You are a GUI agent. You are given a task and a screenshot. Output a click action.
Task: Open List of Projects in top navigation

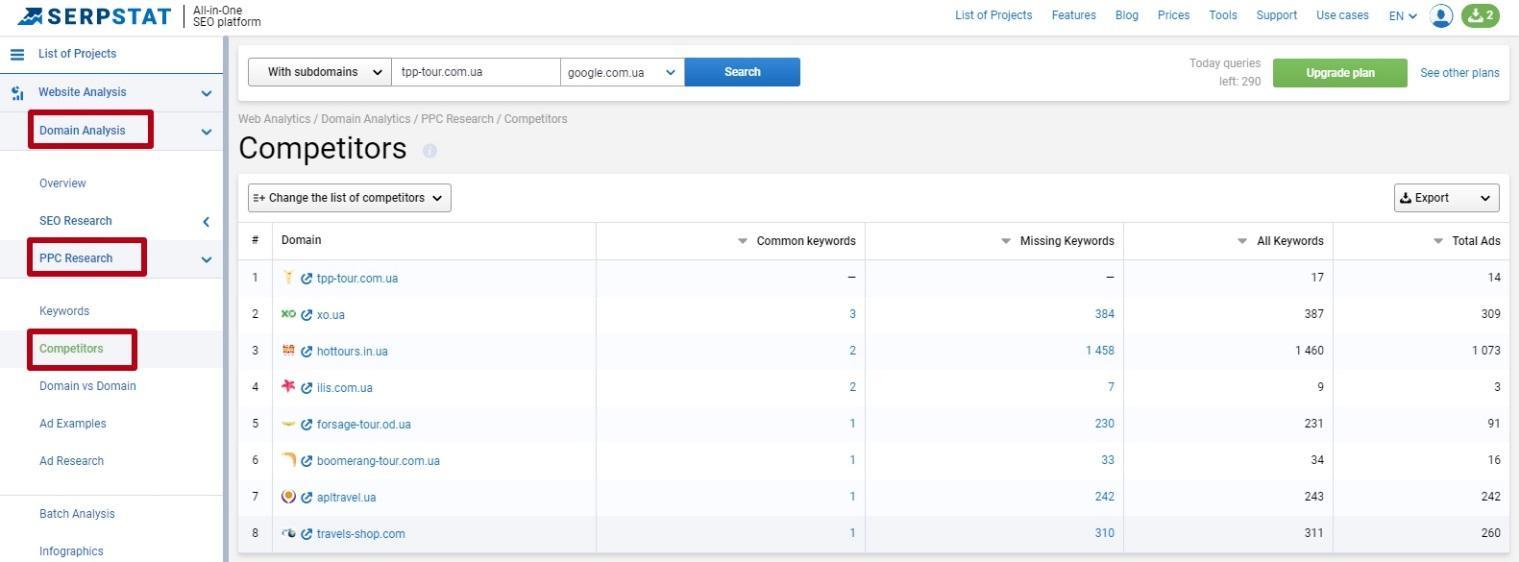pos(993,16)
